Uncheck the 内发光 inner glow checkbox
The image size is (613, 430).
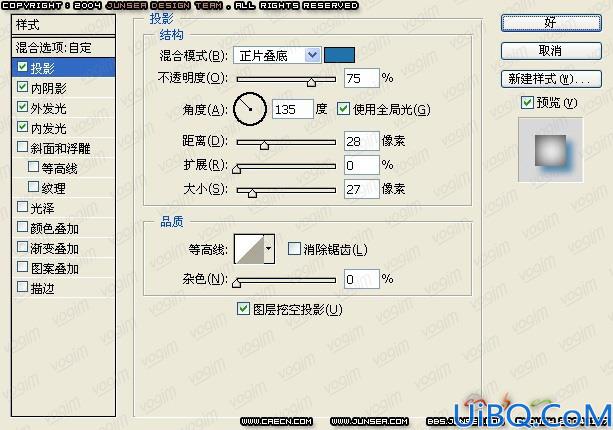coord(23,127)
